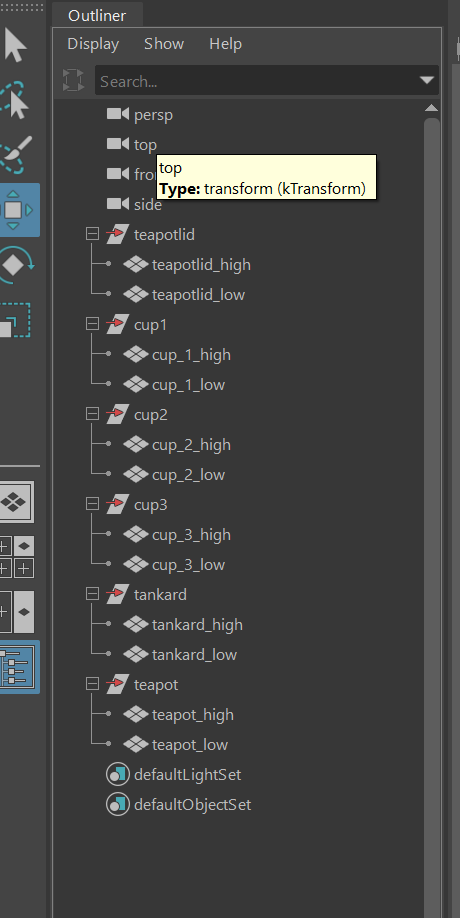This screenshot has height=918, width=460.
Task: Click the persp camera icon
Action: click(118, 114)
